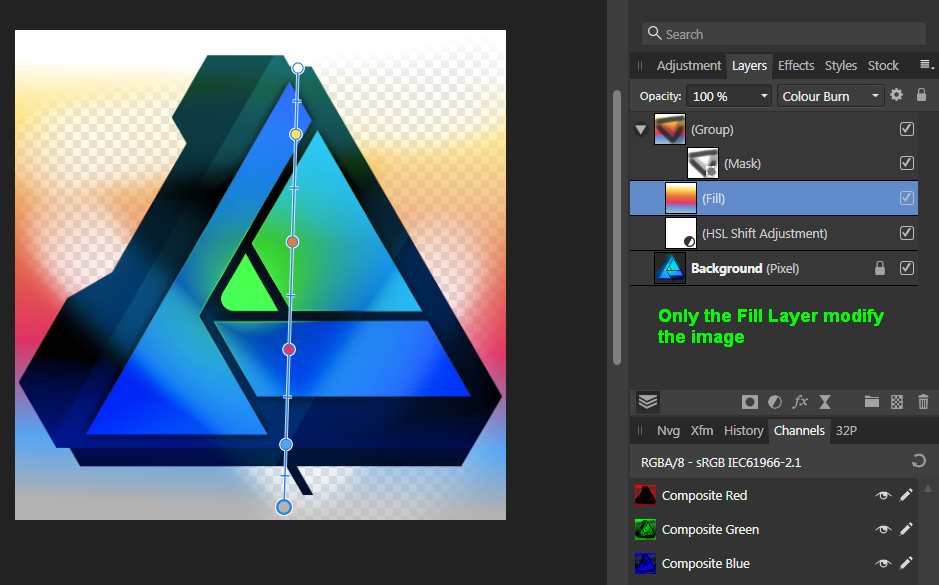Click the (Fill) layer gradient thumbnail
The image size is (939, 585).
pos(681,198)
